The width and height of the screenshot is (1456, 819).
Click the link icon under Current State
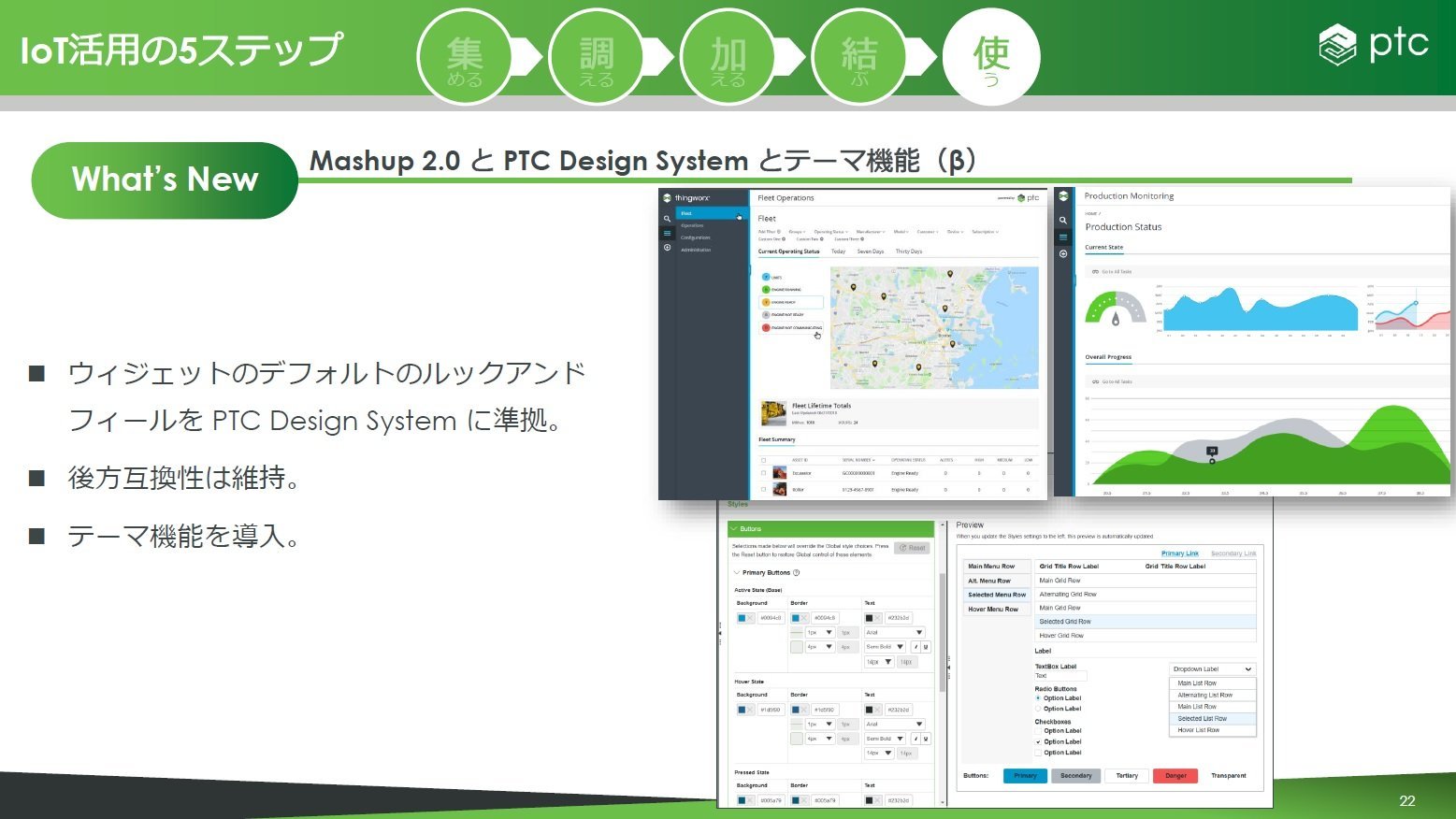coord(1095,272)
